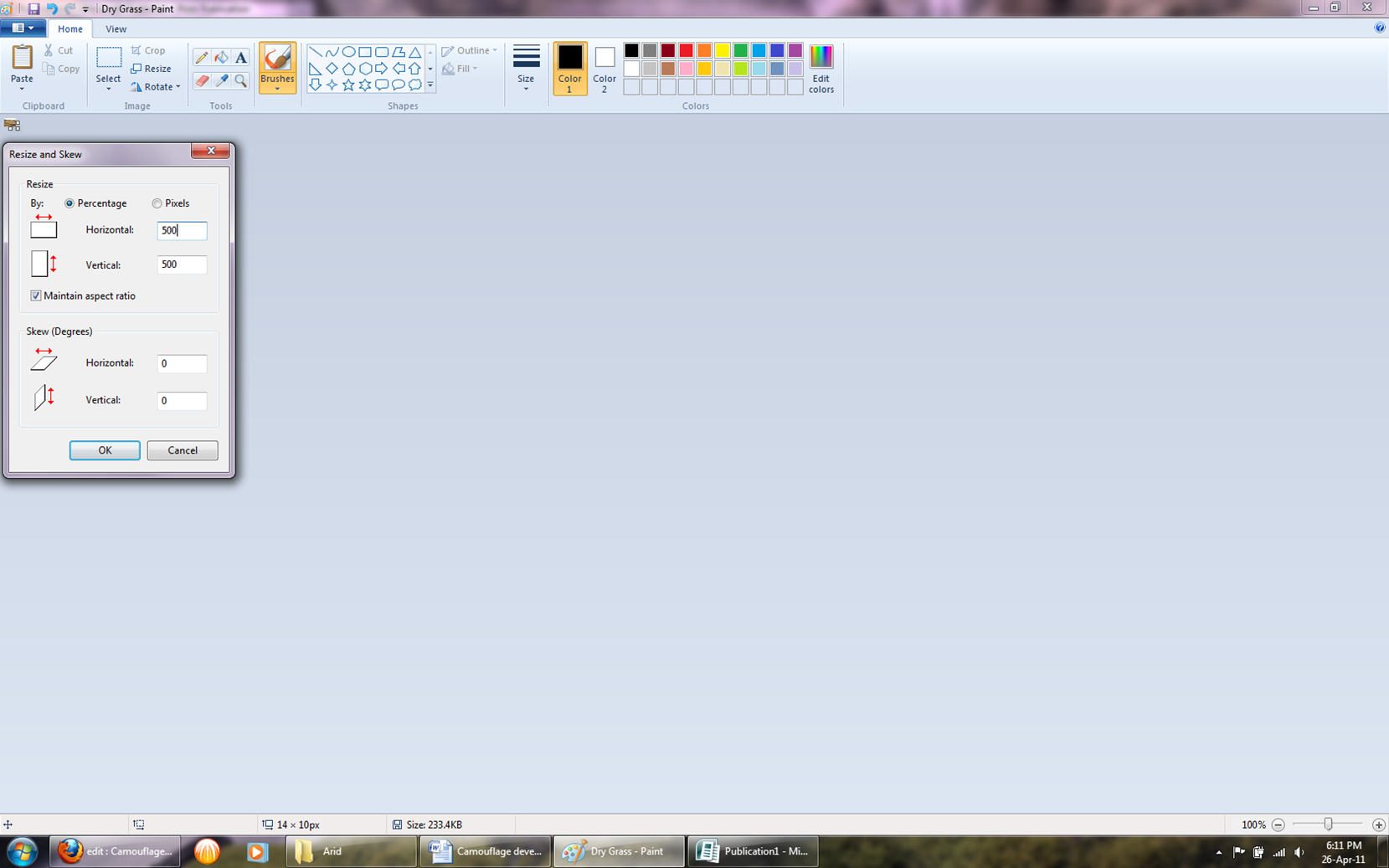Screen dimensions: 1389x868
Task: Expand the Paste dropdown arrow
Action: [x=22, y=87]
